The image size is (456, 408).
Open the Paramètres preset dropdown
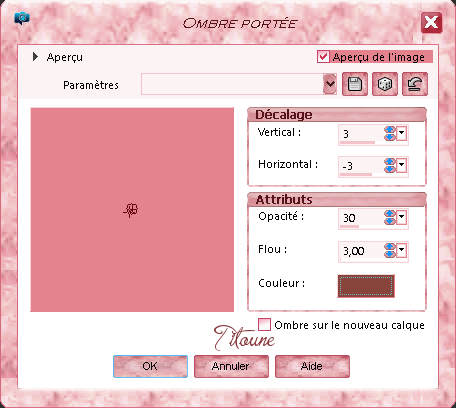pos(330,84)
